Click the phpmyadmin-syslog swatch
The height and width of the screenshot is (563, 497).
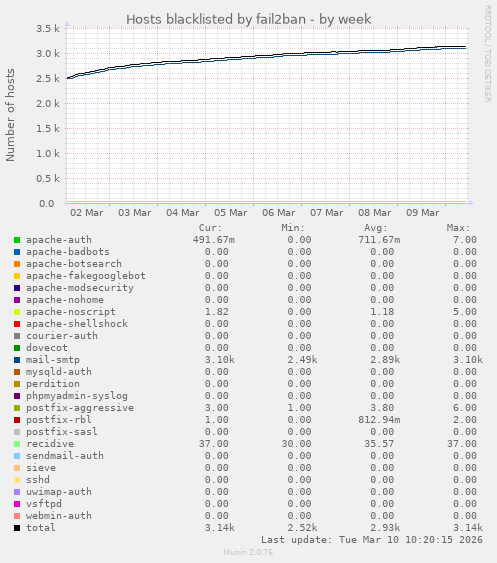17,396
